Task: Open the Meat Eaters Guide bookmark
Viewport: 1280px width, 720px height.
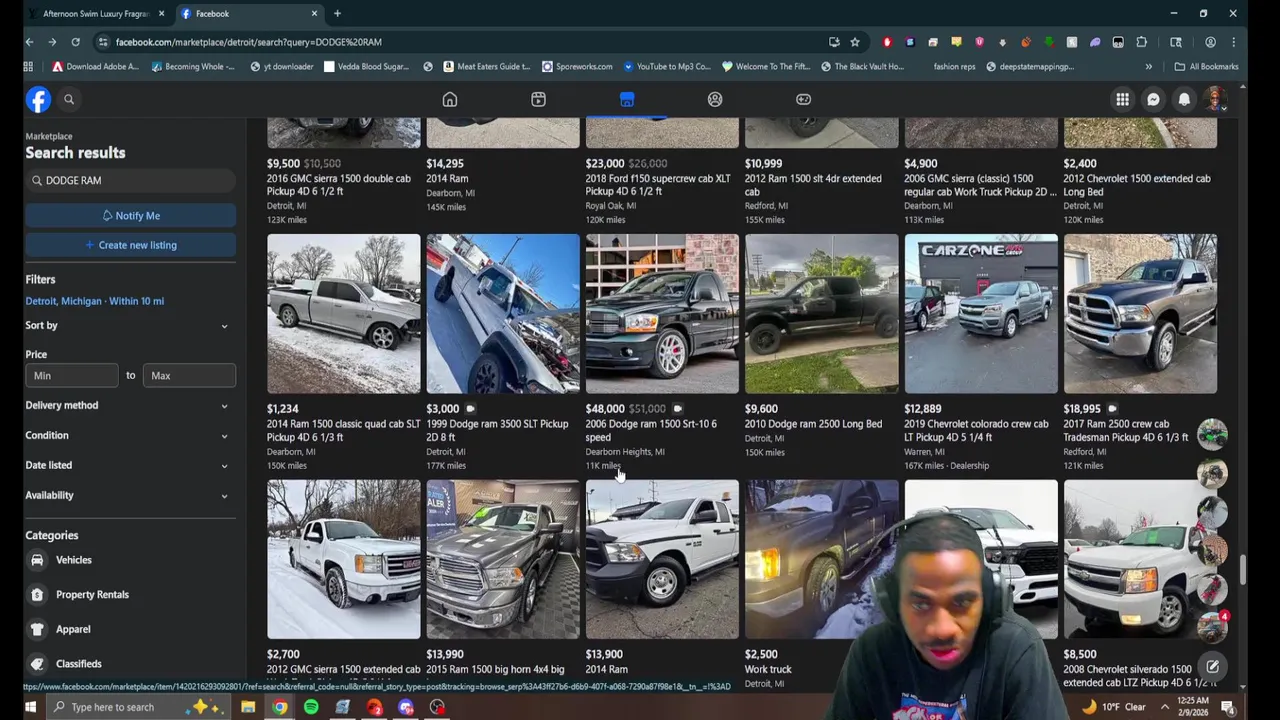Action: click(x=485, y=66)
